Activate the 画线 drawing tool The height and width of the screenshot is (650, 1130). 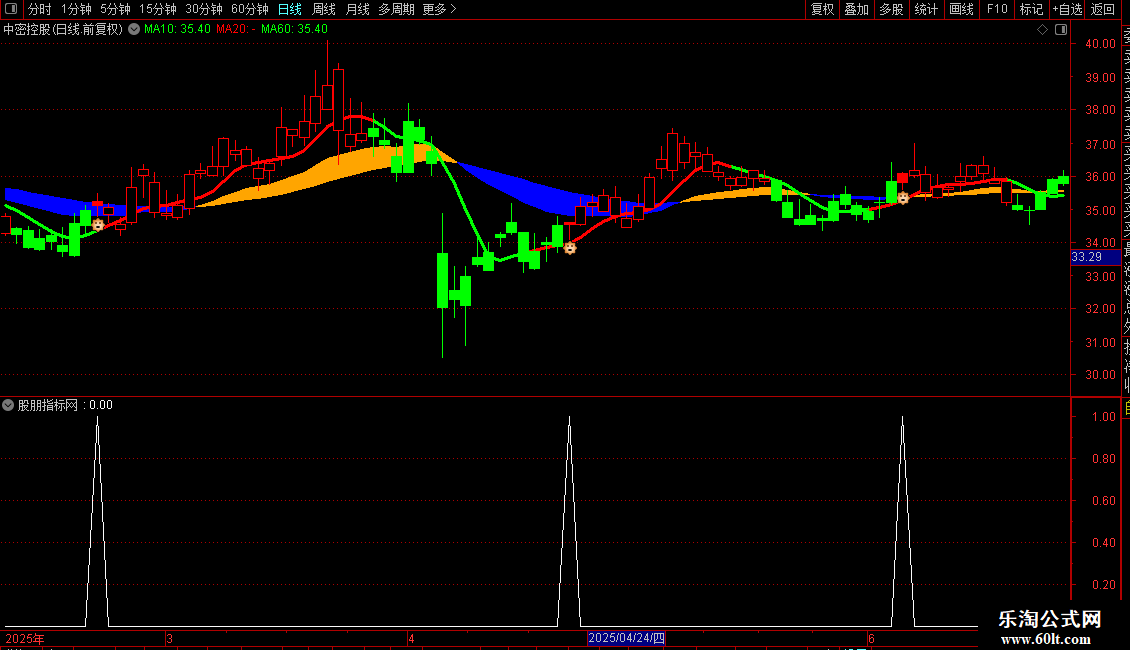961,9
